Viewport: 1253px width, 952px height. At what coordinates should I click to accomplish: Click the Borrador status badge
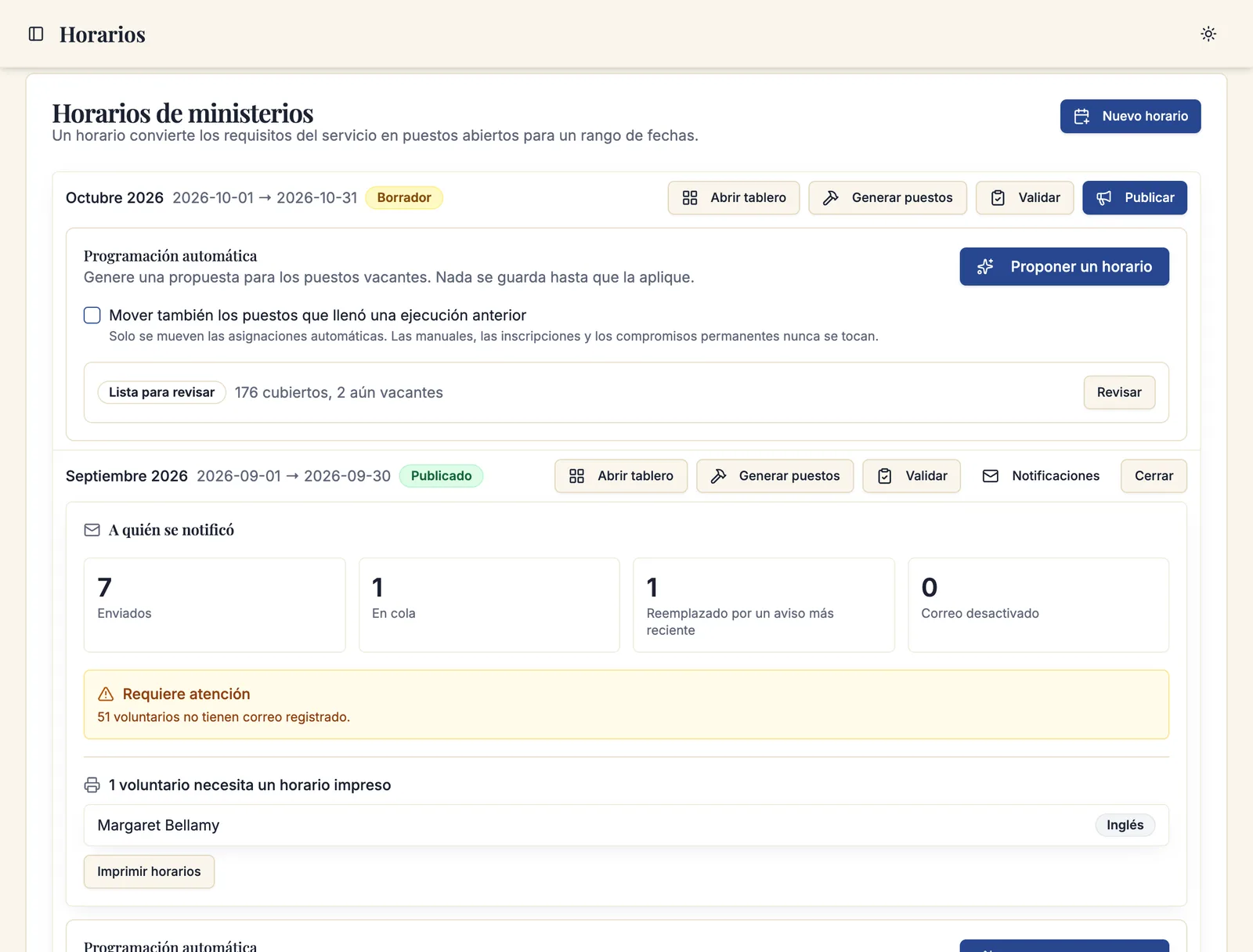pos(404,198)
